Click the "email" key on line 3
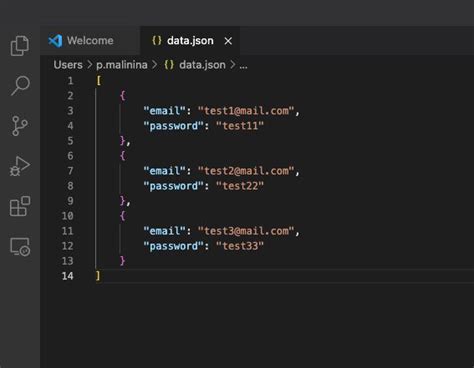This screenshot has width=474, height=368. tap(164, 111)
